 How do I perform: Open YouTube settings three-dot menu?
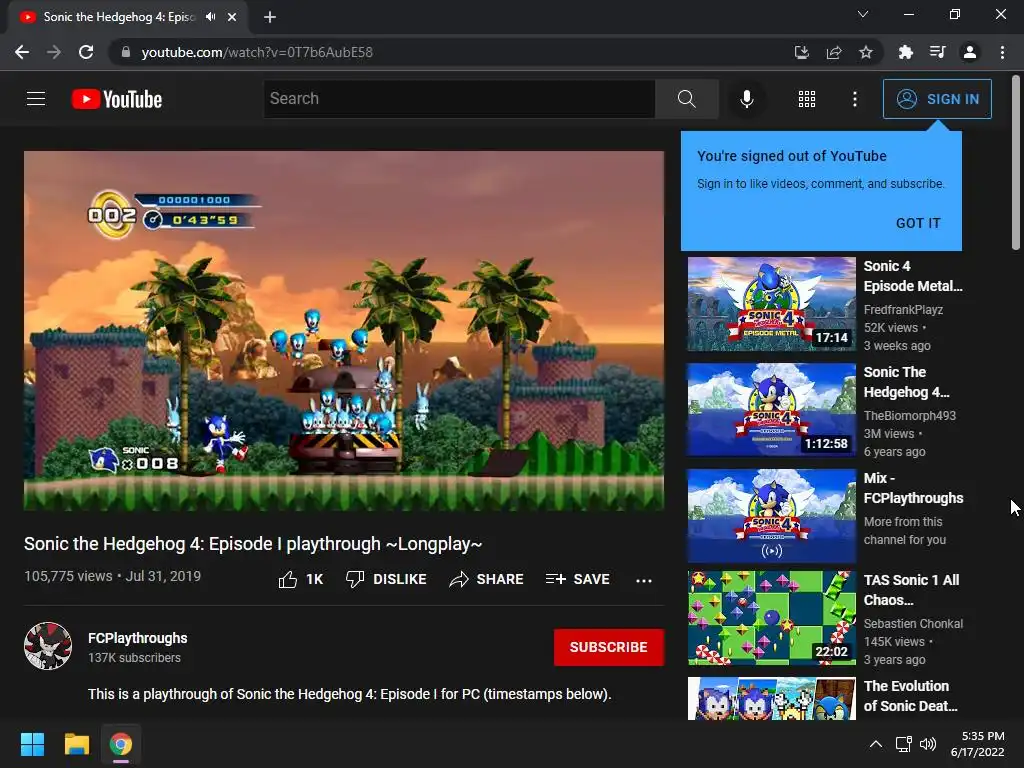pyautogui.click(x=854, y=99)
